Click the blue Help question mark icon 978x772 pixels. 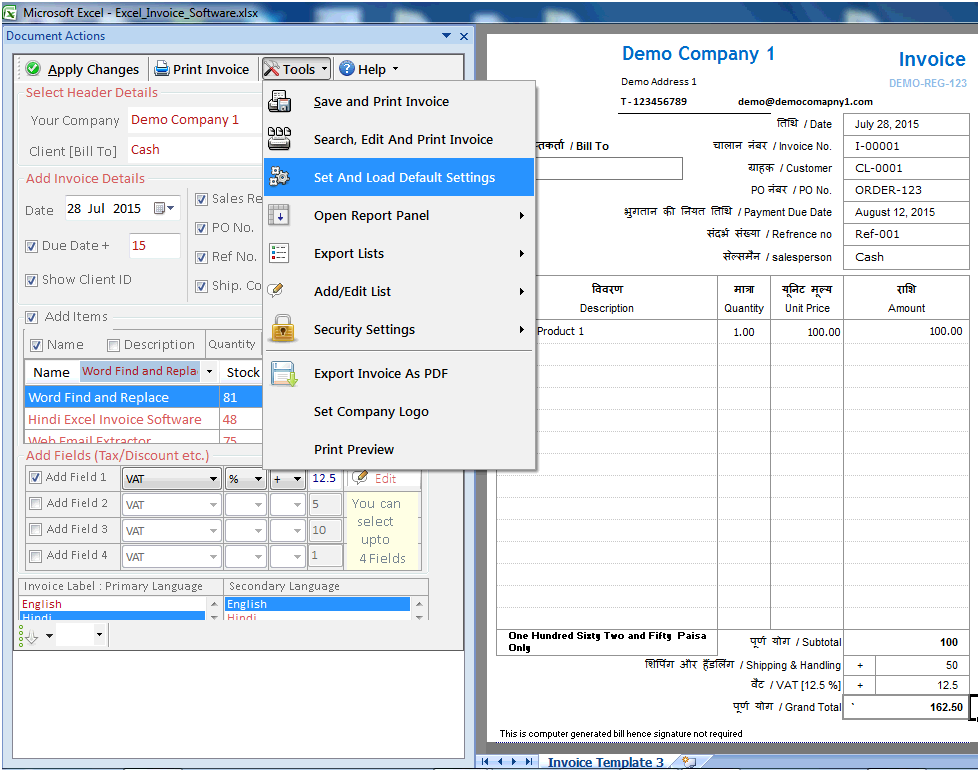click(347, 69)
